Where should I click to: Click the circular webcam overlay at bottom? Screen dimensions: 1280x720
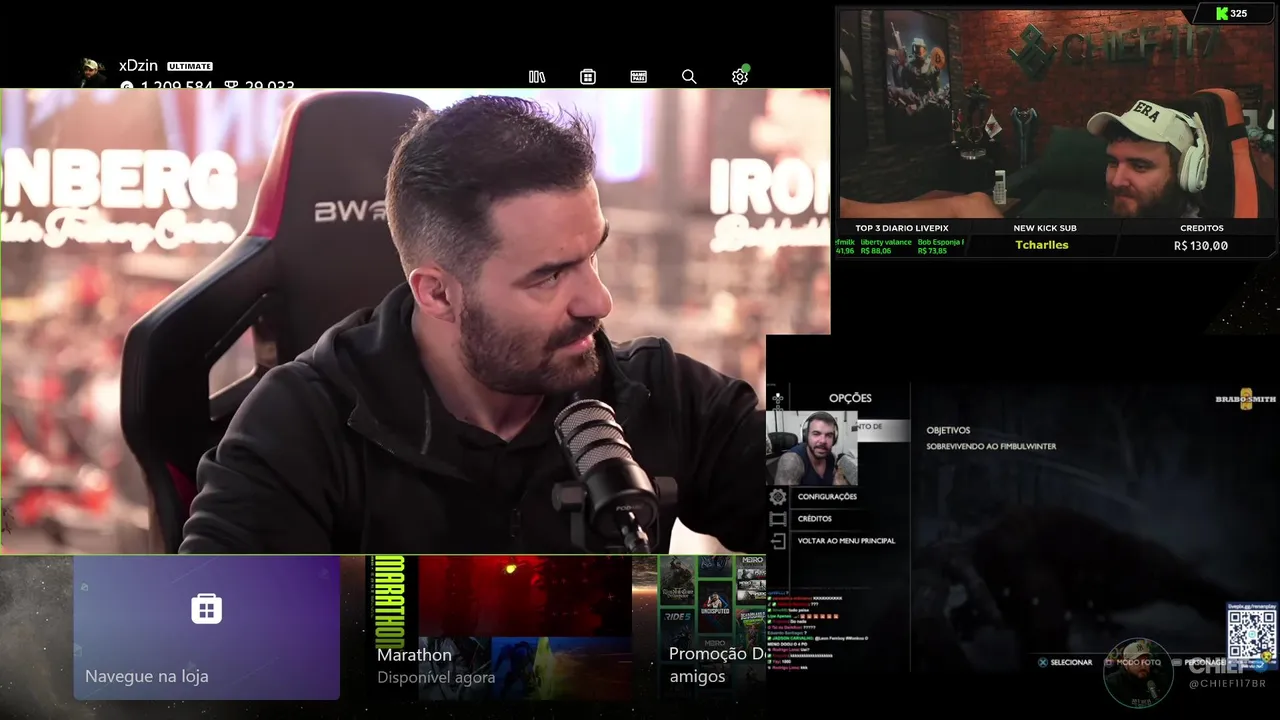pyautogui.click(x=1138, y=673)
